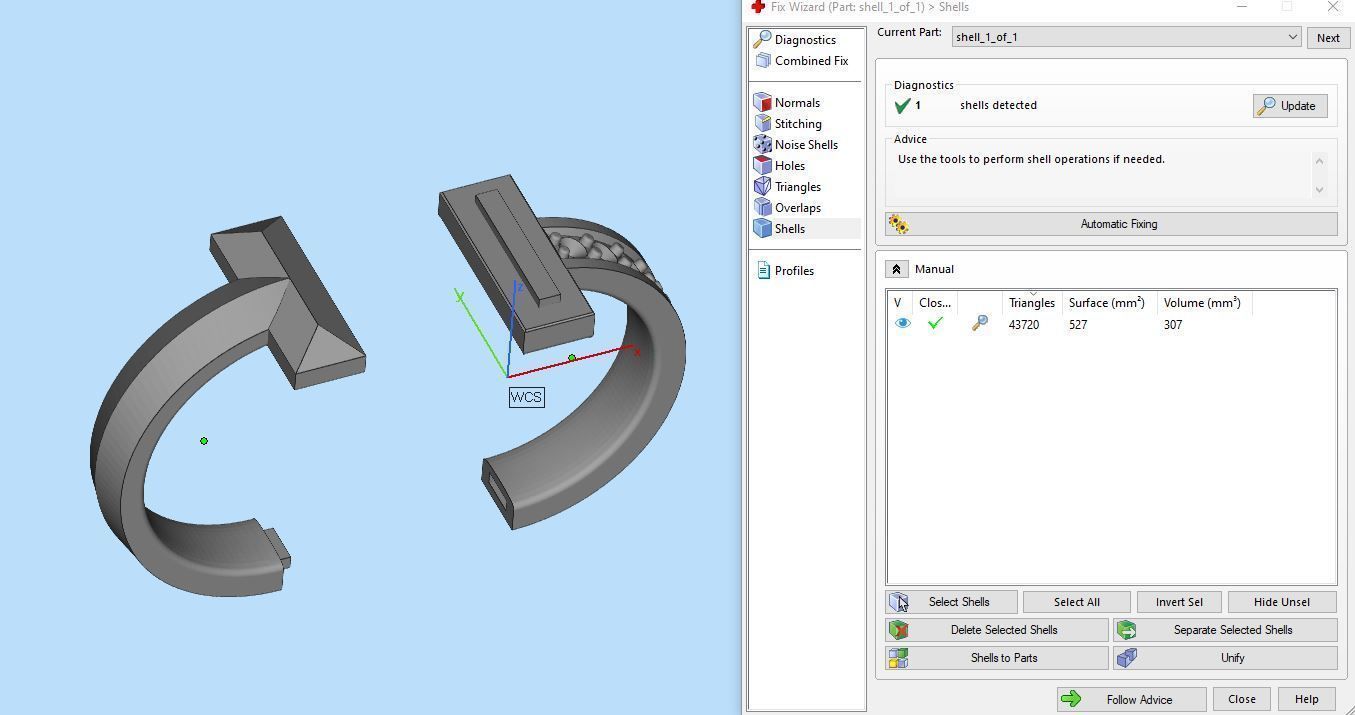Click the Select Shells button
The width and height of the screenshot is (1355, 715).
[952, 602]
